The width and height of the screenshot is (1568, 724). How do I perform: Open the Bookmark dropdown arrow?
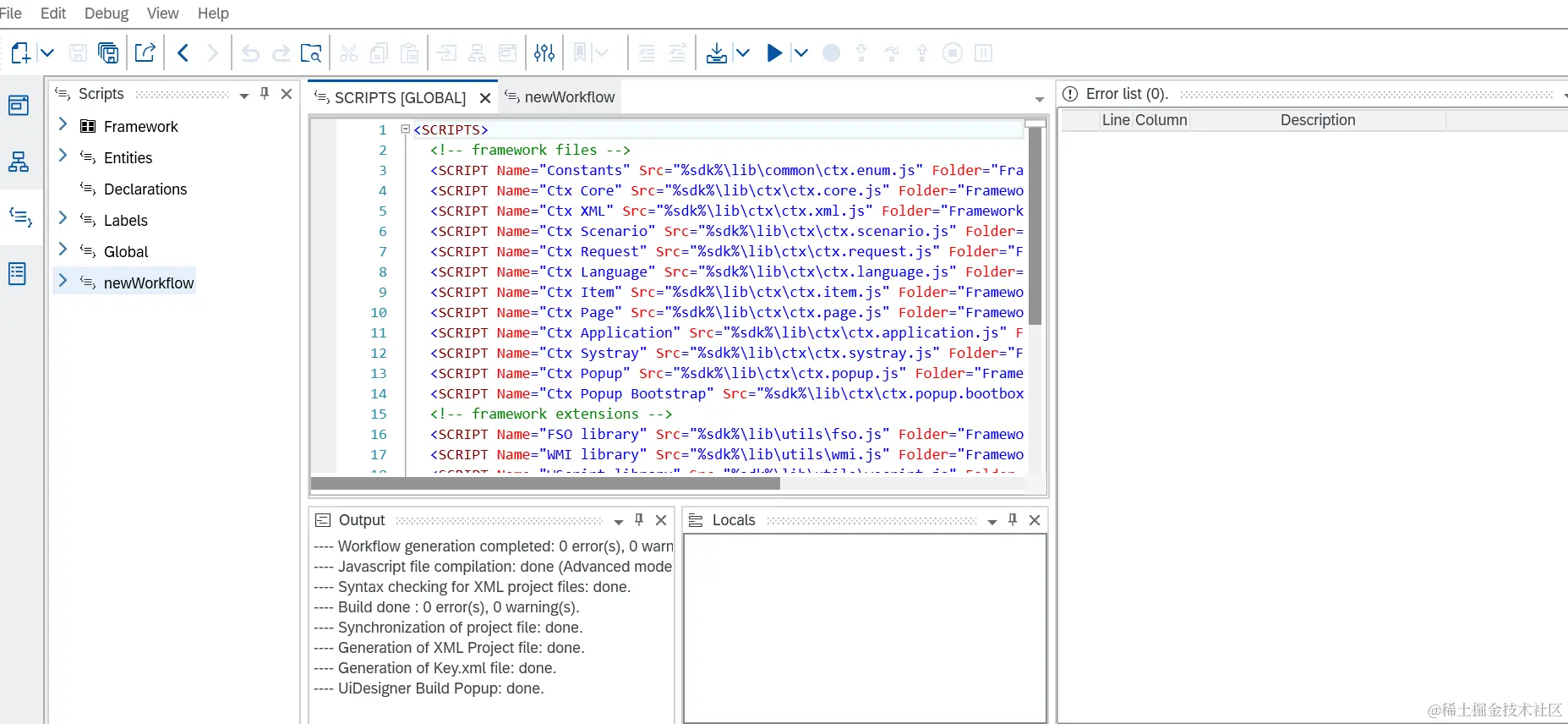coord(602,52)
